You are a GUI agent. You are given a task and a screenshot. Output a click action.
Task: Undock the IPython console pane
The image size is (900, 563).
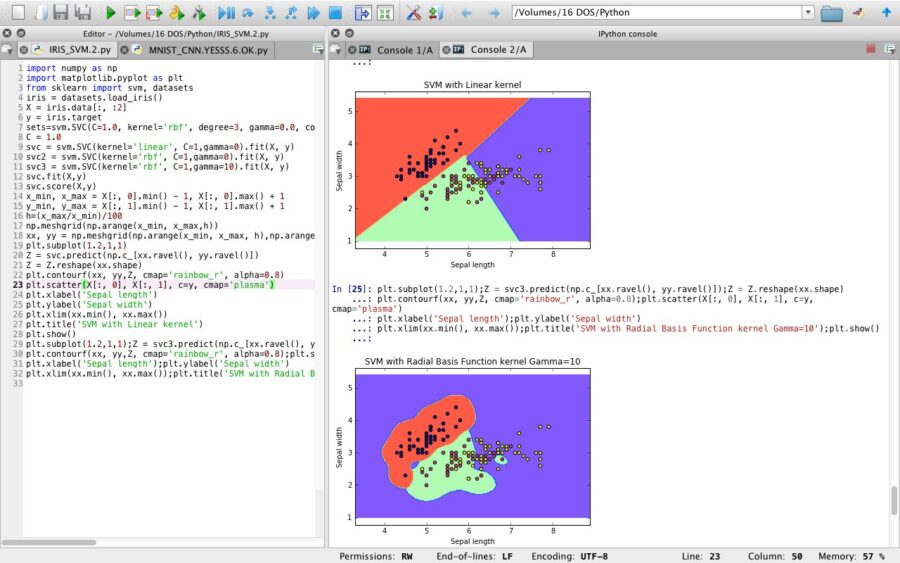(349, 33)
